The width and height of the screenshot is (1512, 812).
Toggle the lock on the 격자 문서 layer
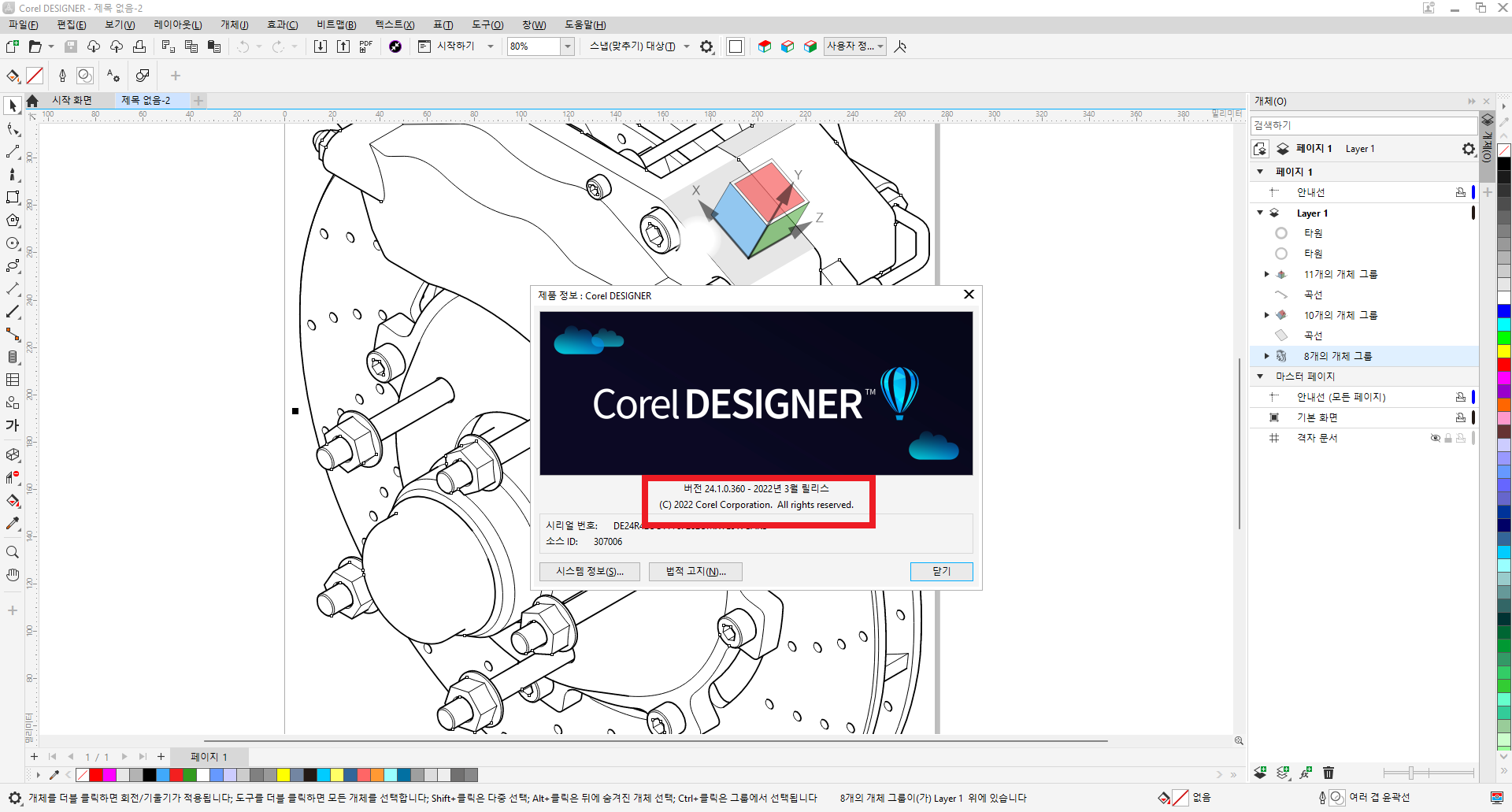click(x=1447, y=438)
